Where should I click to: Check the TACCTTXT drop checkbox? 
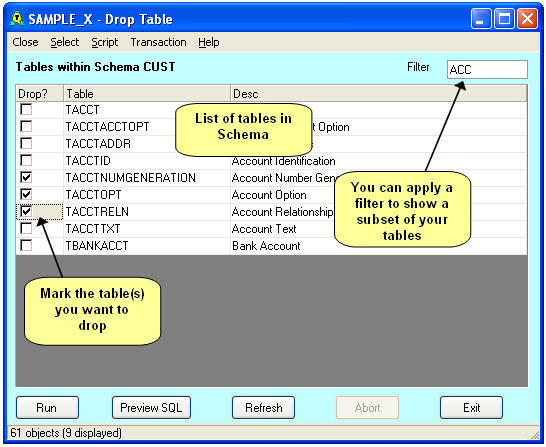(26, 228)
